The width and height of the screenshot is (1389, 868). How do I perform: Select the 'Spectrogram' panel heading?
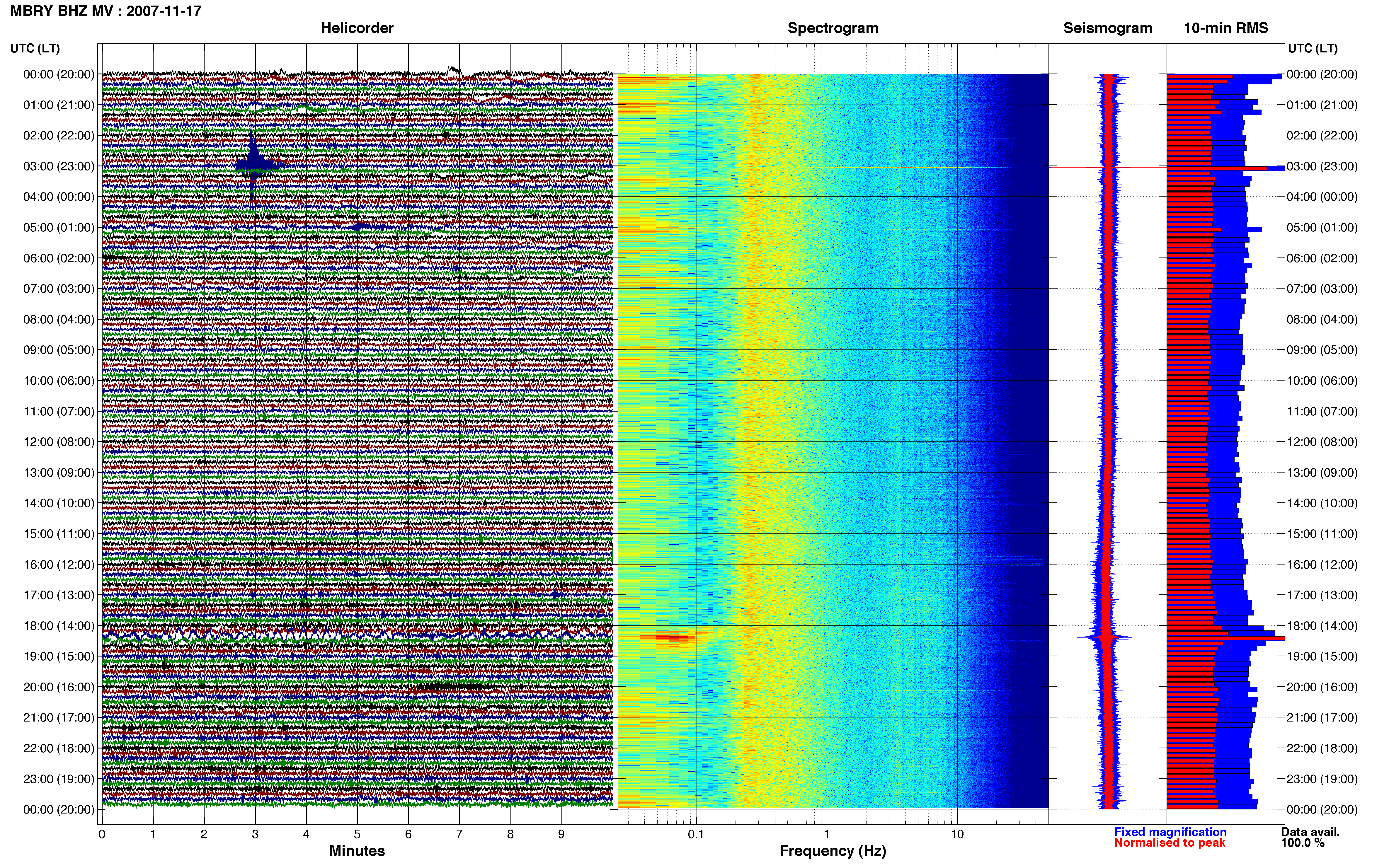tap(833, 28)
